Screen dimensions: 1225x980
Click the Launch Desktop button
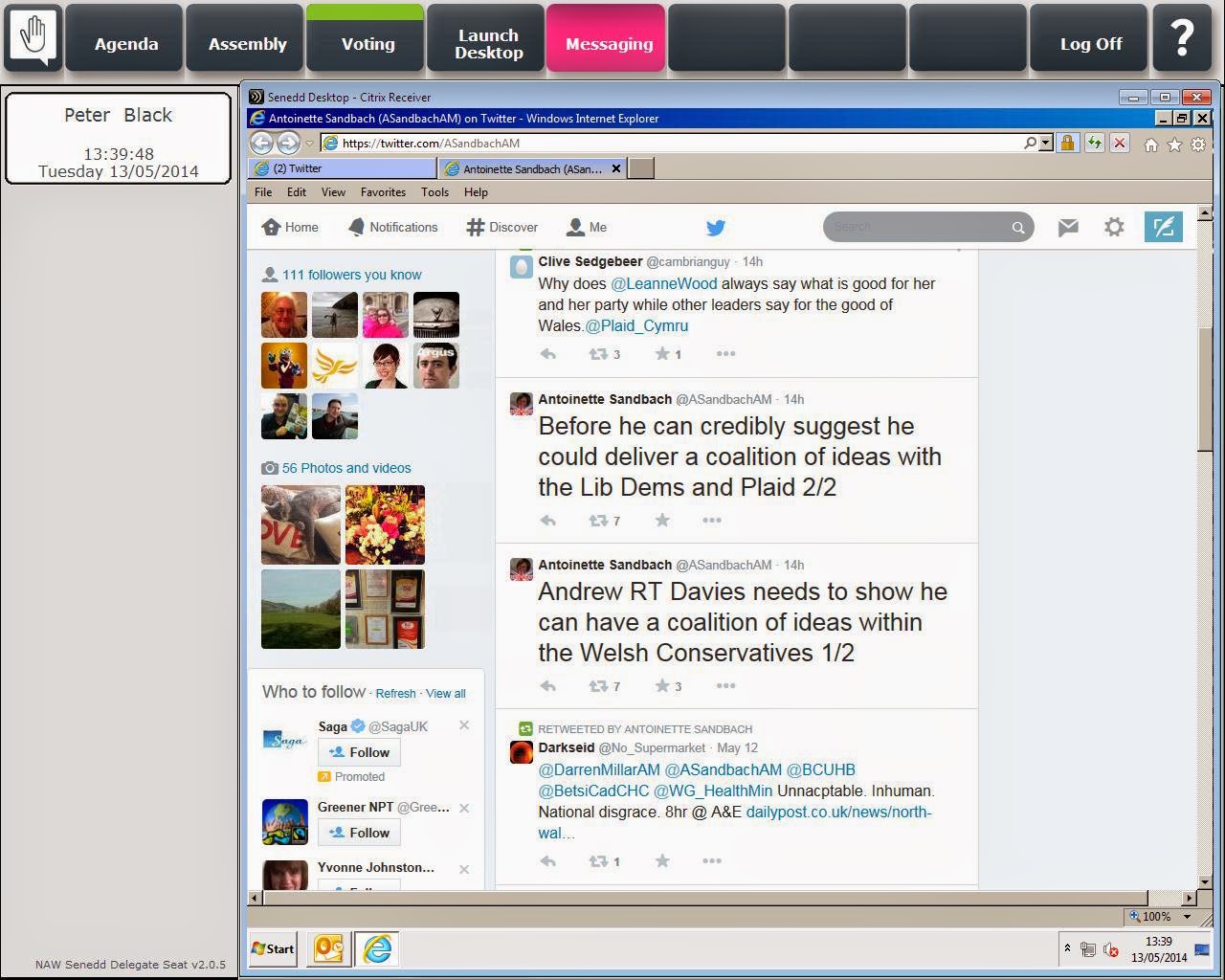[x=488, y=38]
